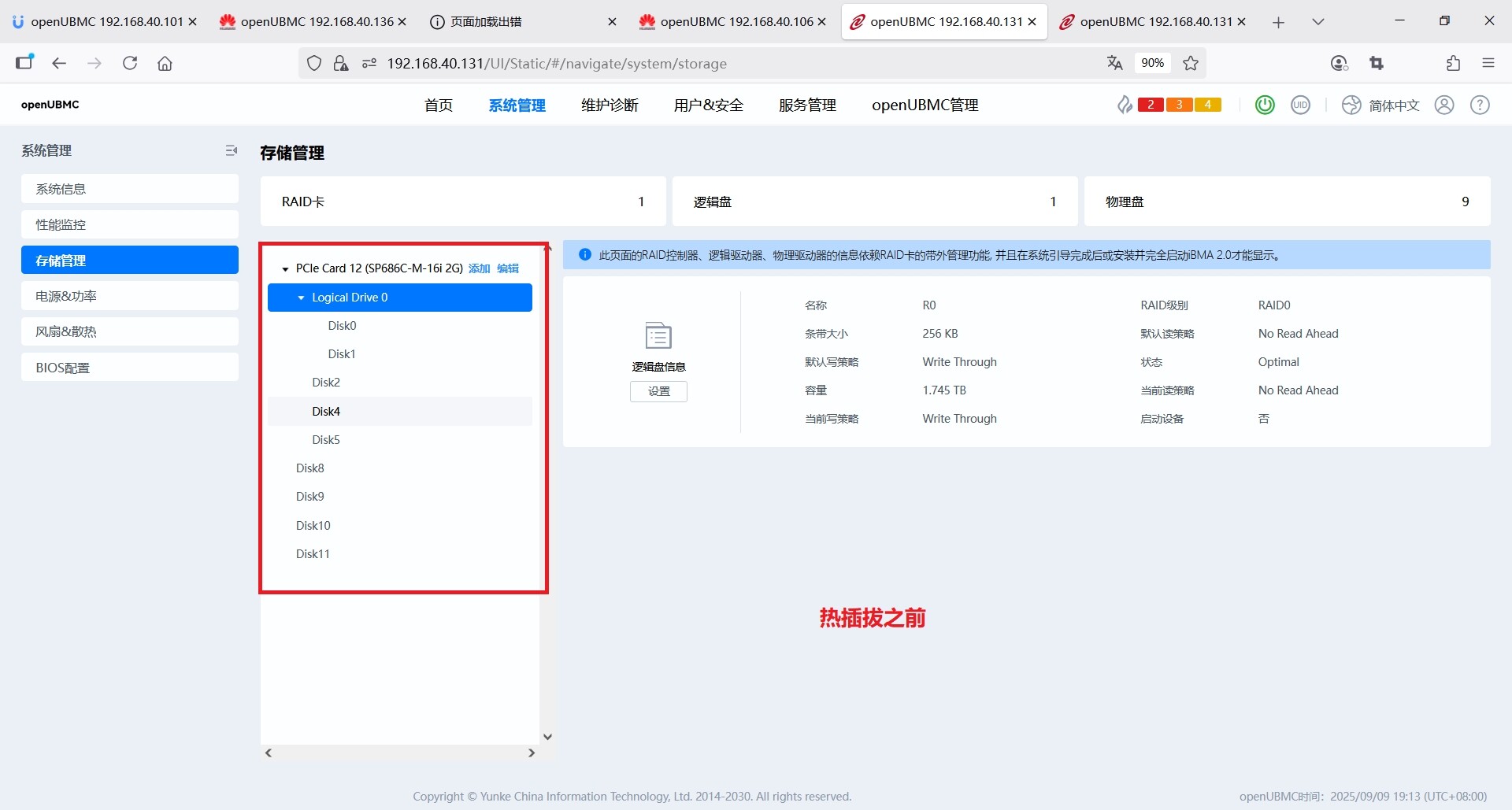Click the tree panel scroll right arrow
1512x810 pixels.
[532, 753]
